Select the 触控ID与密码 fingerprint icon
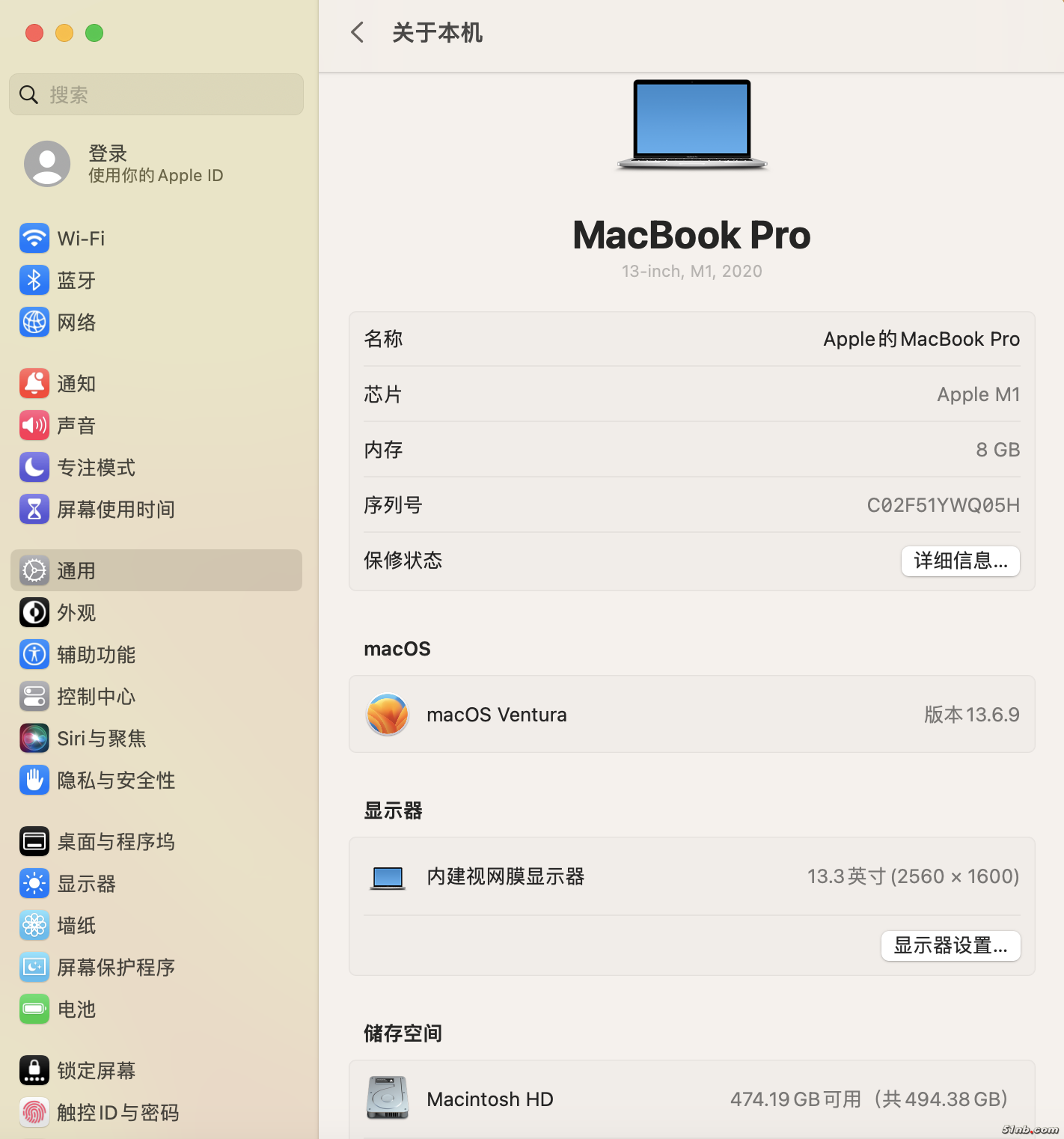1064x1139 pixels. coord(34,1113)
